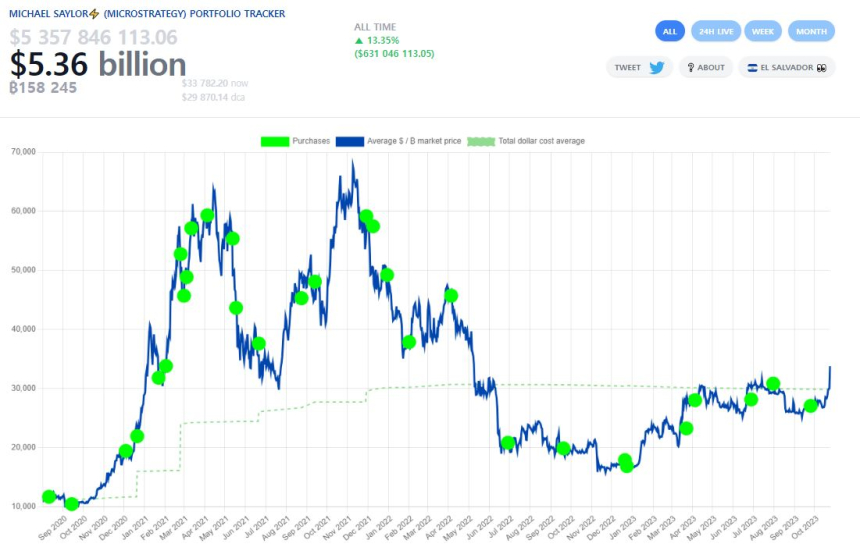Open the ABOUT page
The image size is (860, 558).
click(705, 68)
